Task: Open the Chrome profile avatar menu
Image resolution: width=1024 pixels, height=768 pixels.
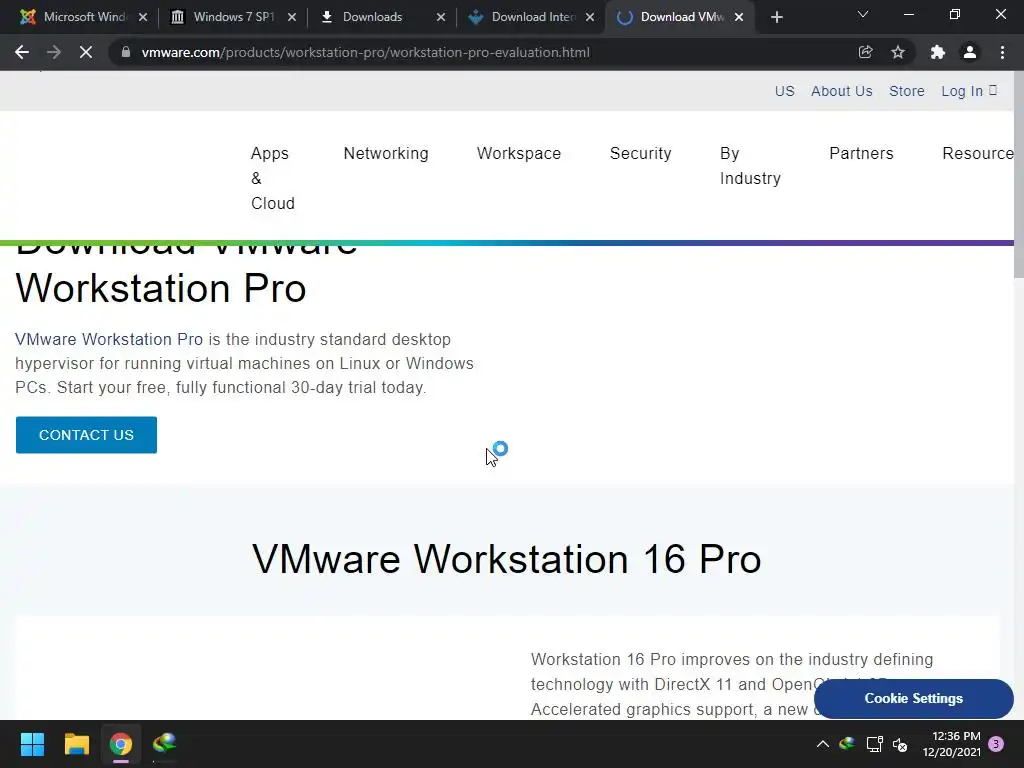Action: tap(970, 52)
